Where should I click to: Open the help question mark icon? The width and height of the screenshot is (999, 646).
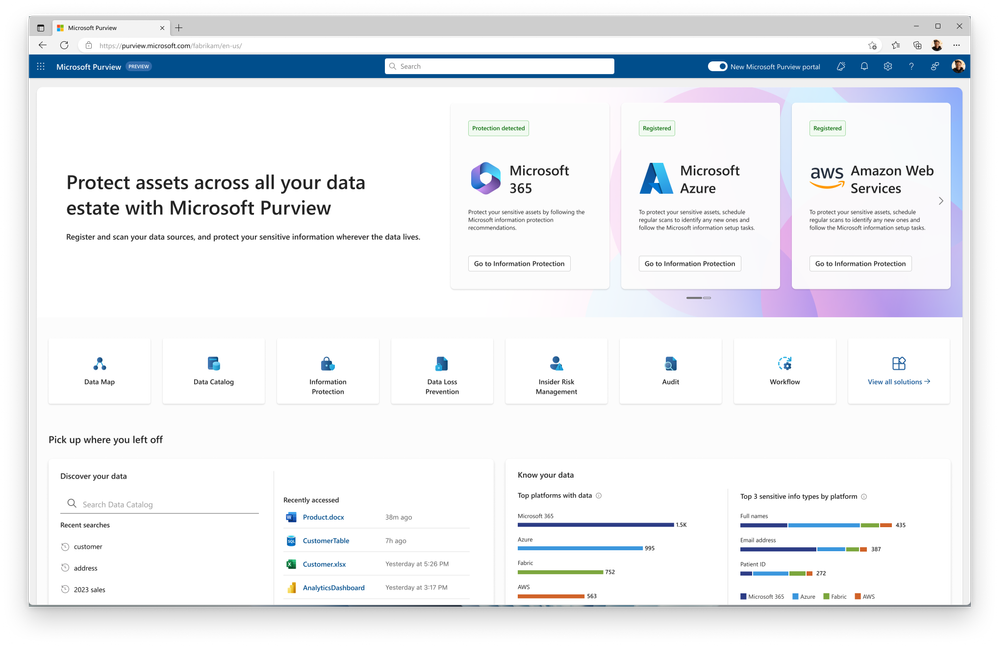click(911, 66)
